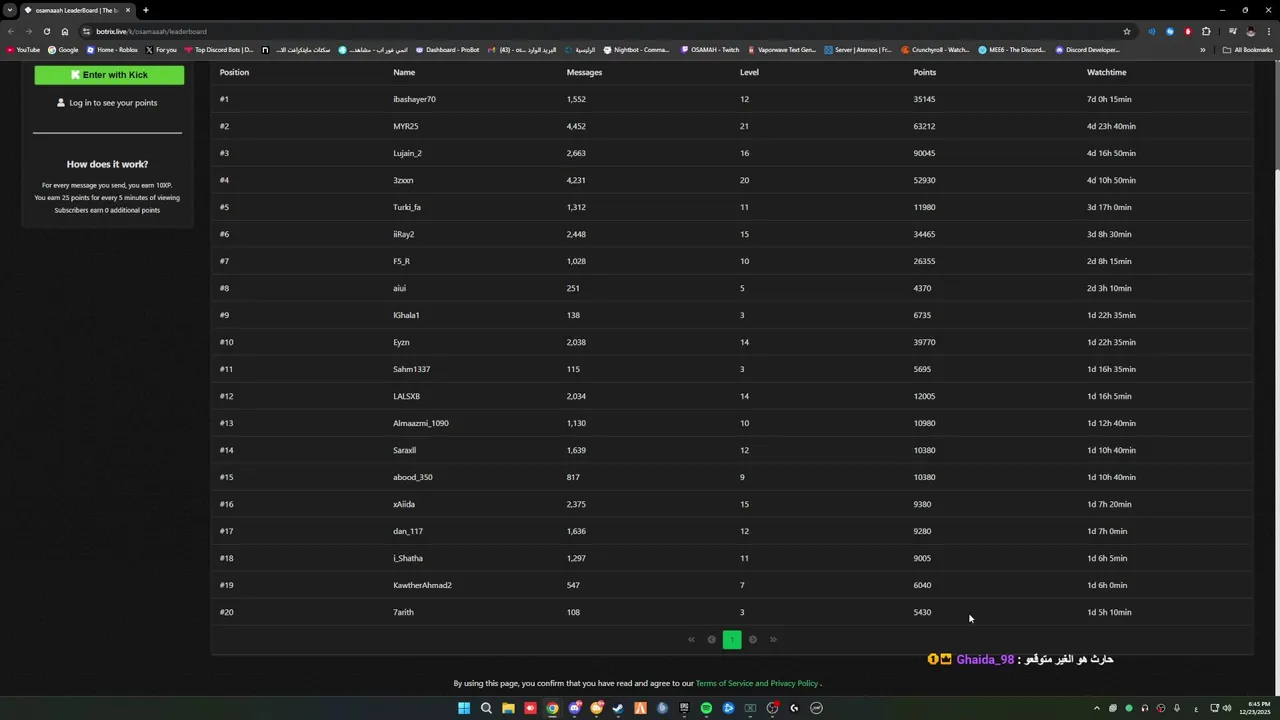Click the page vertical scrollbar
1280x720 pixels.
click(x=1276, y=115)
